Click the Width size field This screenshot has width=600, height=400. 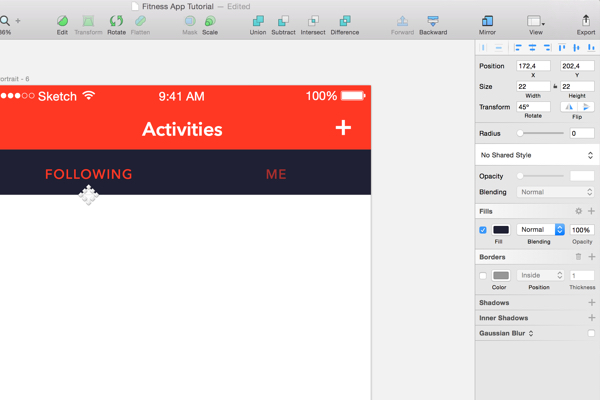pos(533,87)
